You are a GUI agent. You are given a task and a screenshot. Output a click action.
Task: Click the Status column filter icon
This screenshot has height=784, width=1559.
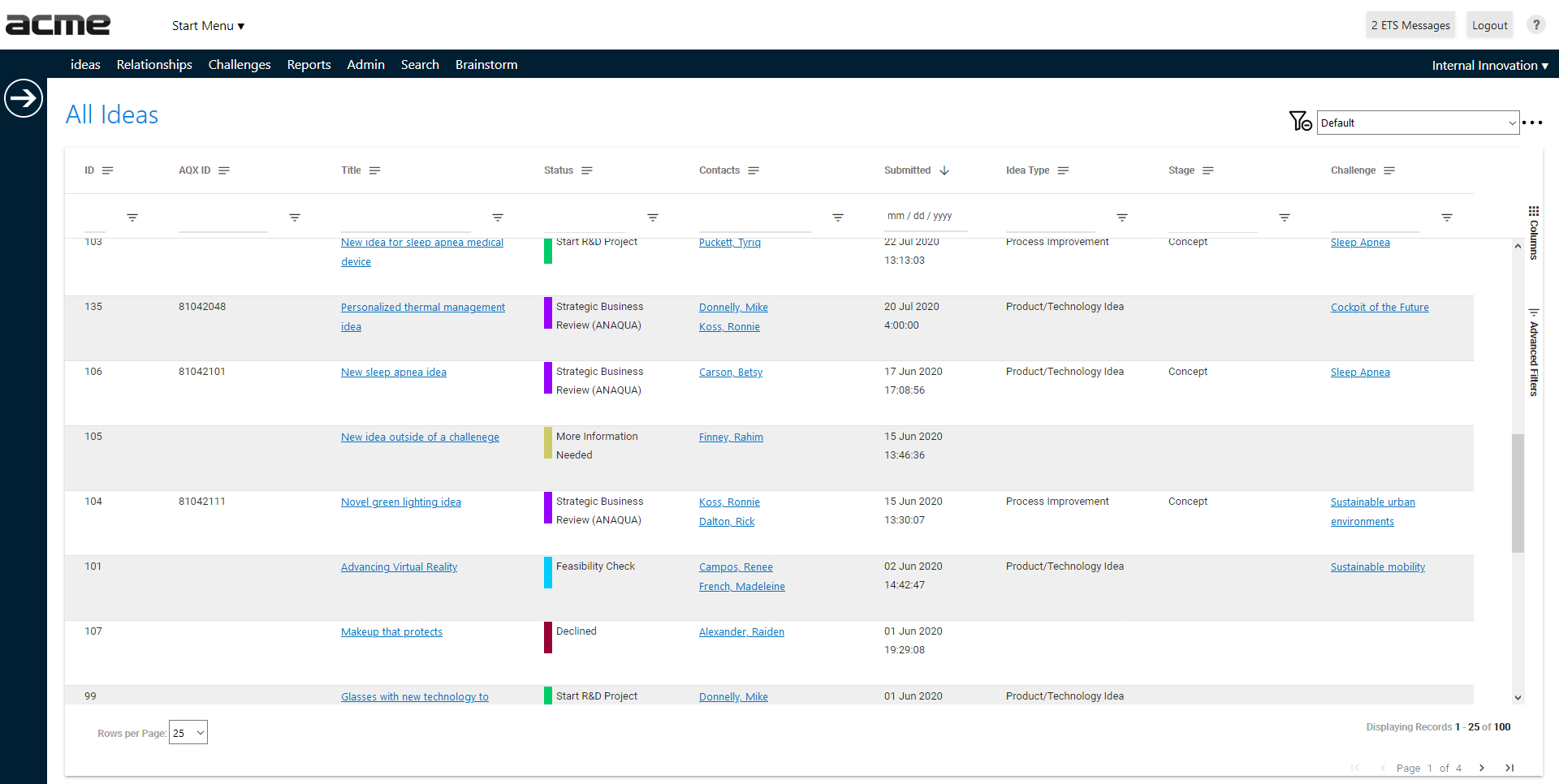click(652, 218)
